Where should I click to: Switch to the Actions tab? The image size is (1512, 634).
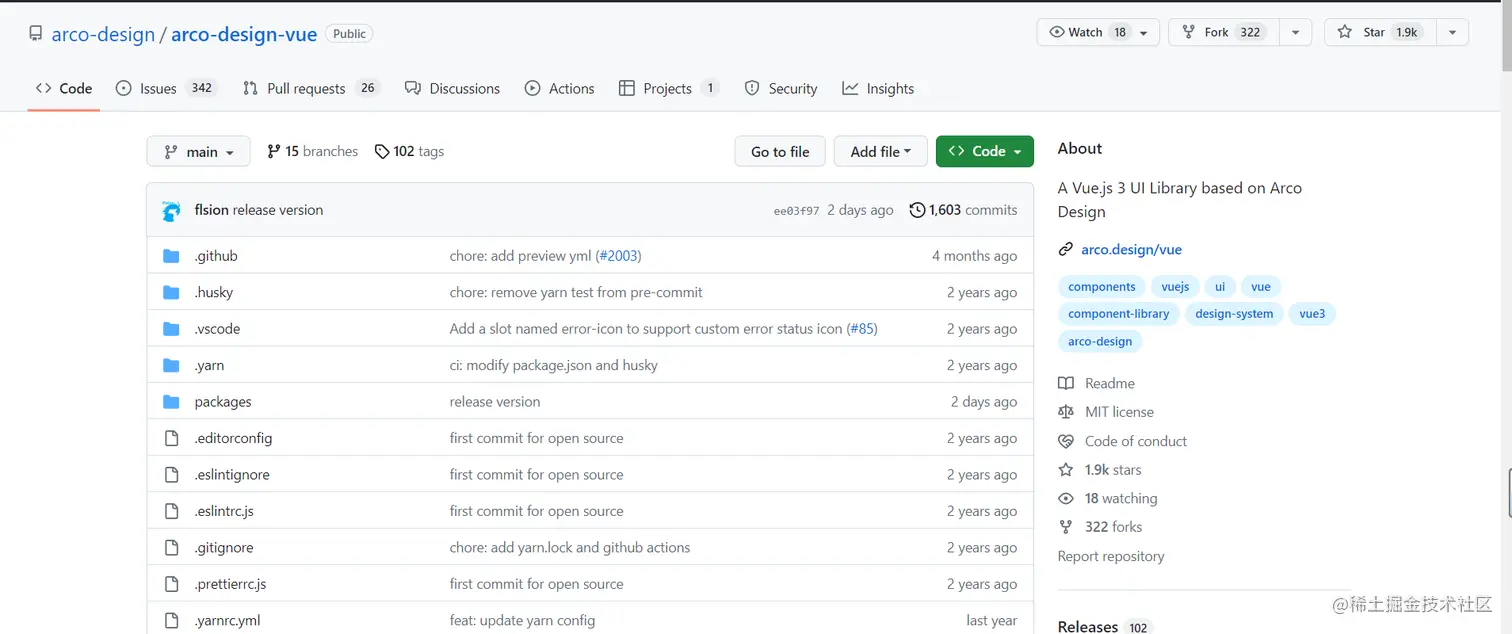pyautogui.click(x=560, y=89)
